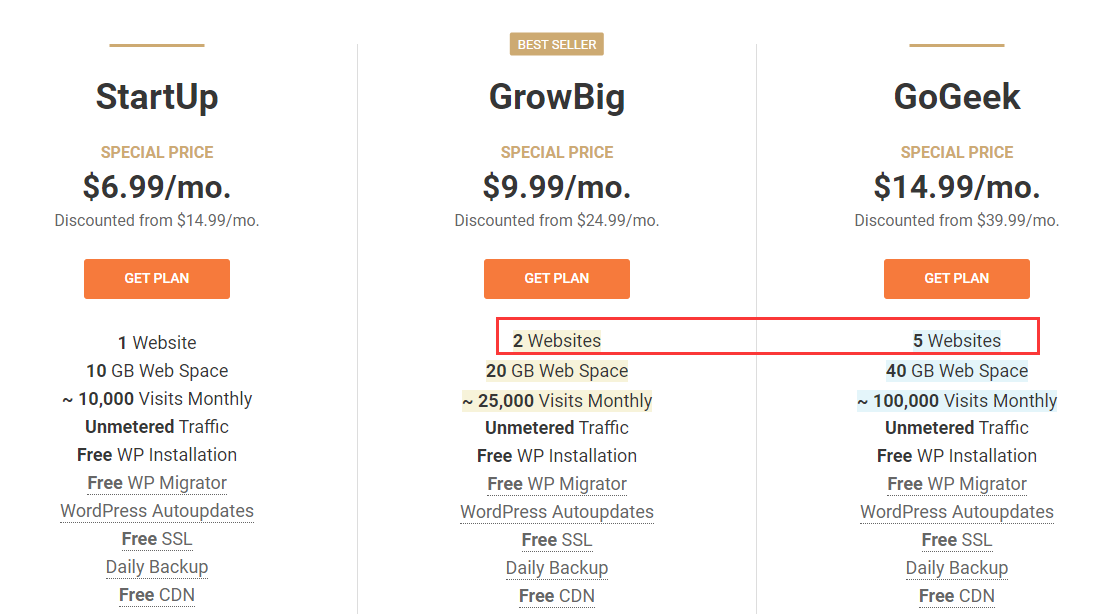Open Free WP Migrator info in StartUp
Image resolution: width=1119 pixels, height=614 pixels.
click(x=157, y=483)
